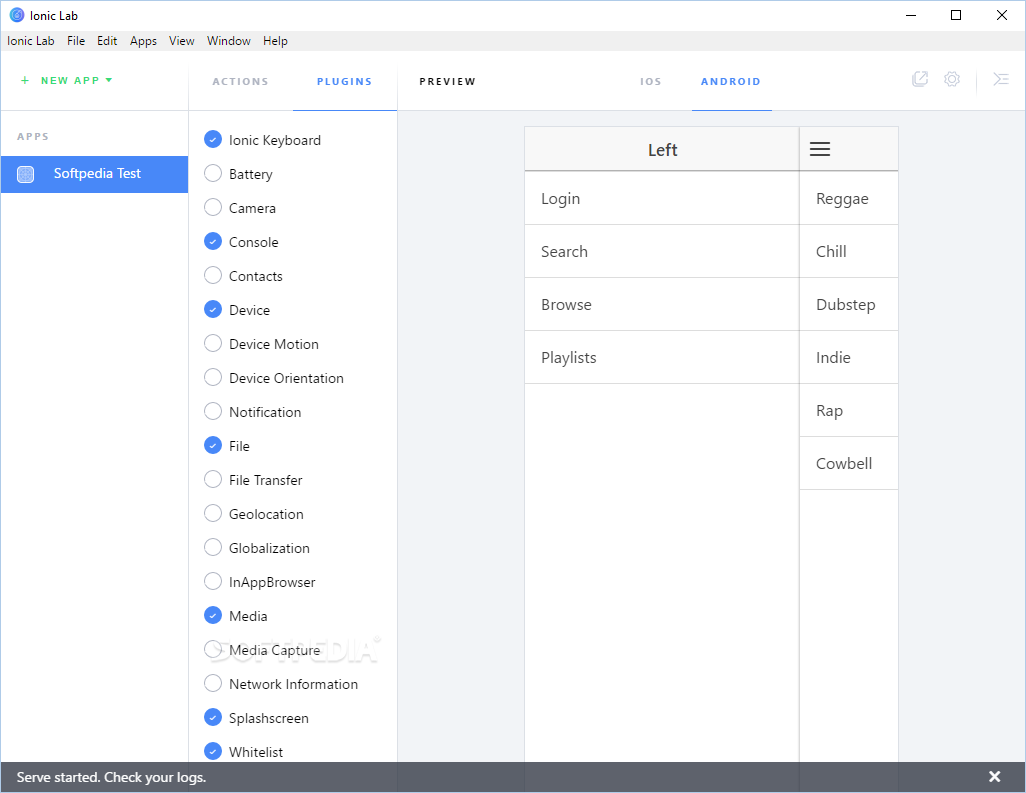Click Search in the preview menu
Screen dimensions: 1026x793
click(x=662, y=251)
